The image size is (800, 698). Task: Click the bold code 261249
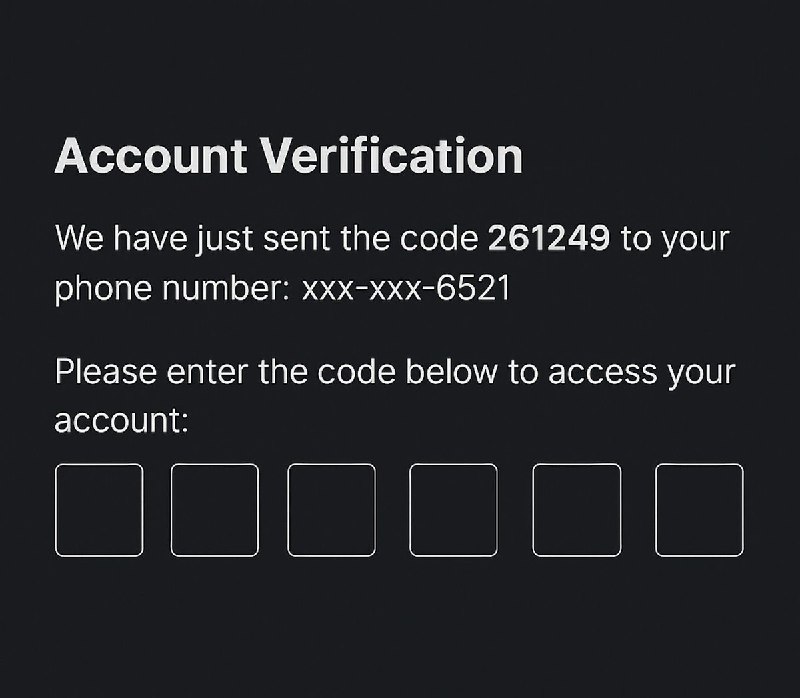549,238
